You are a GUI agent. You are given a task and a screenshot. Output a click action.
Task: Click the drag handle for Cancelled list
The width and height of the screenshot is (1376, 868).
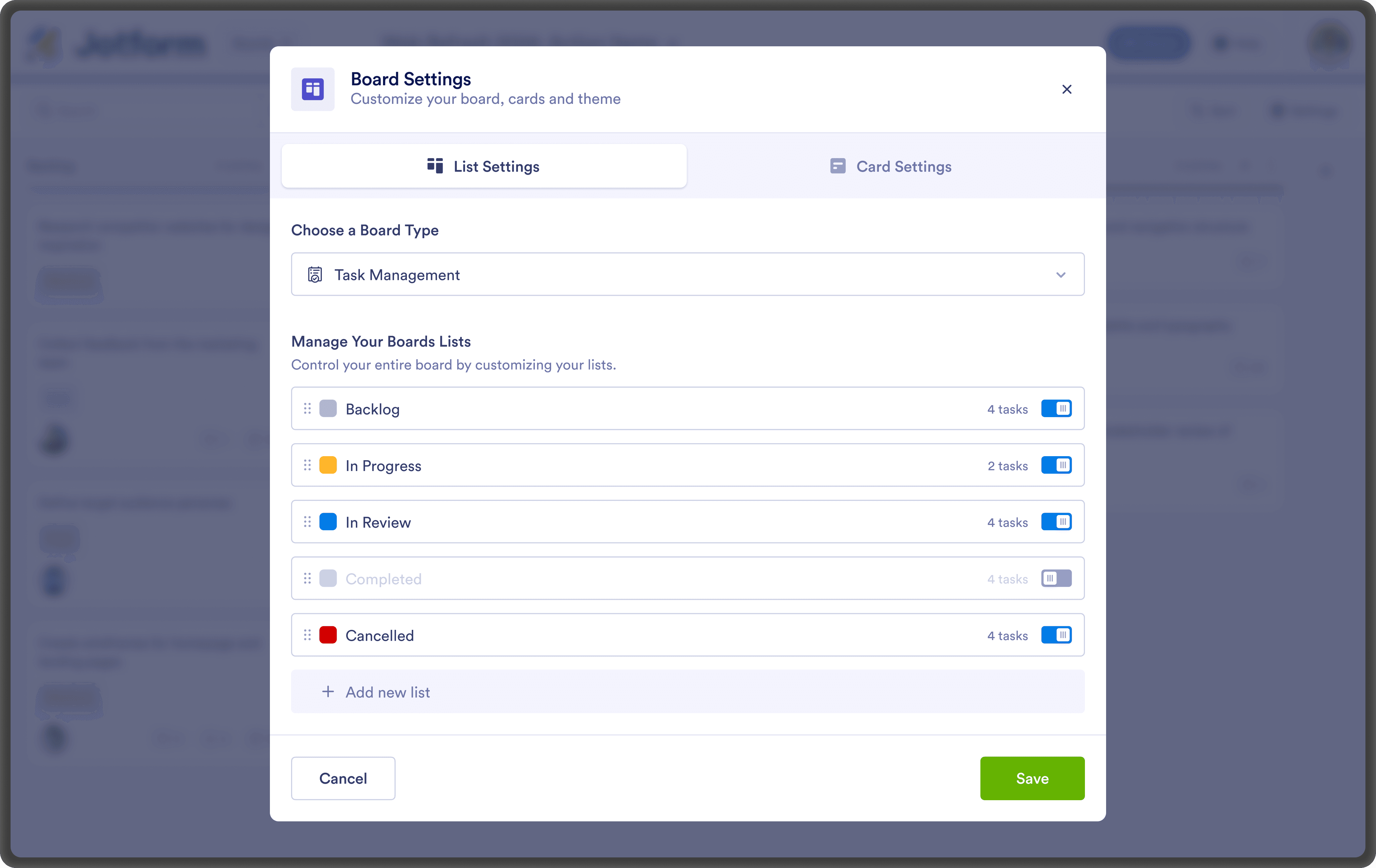[x=307, y=635]
